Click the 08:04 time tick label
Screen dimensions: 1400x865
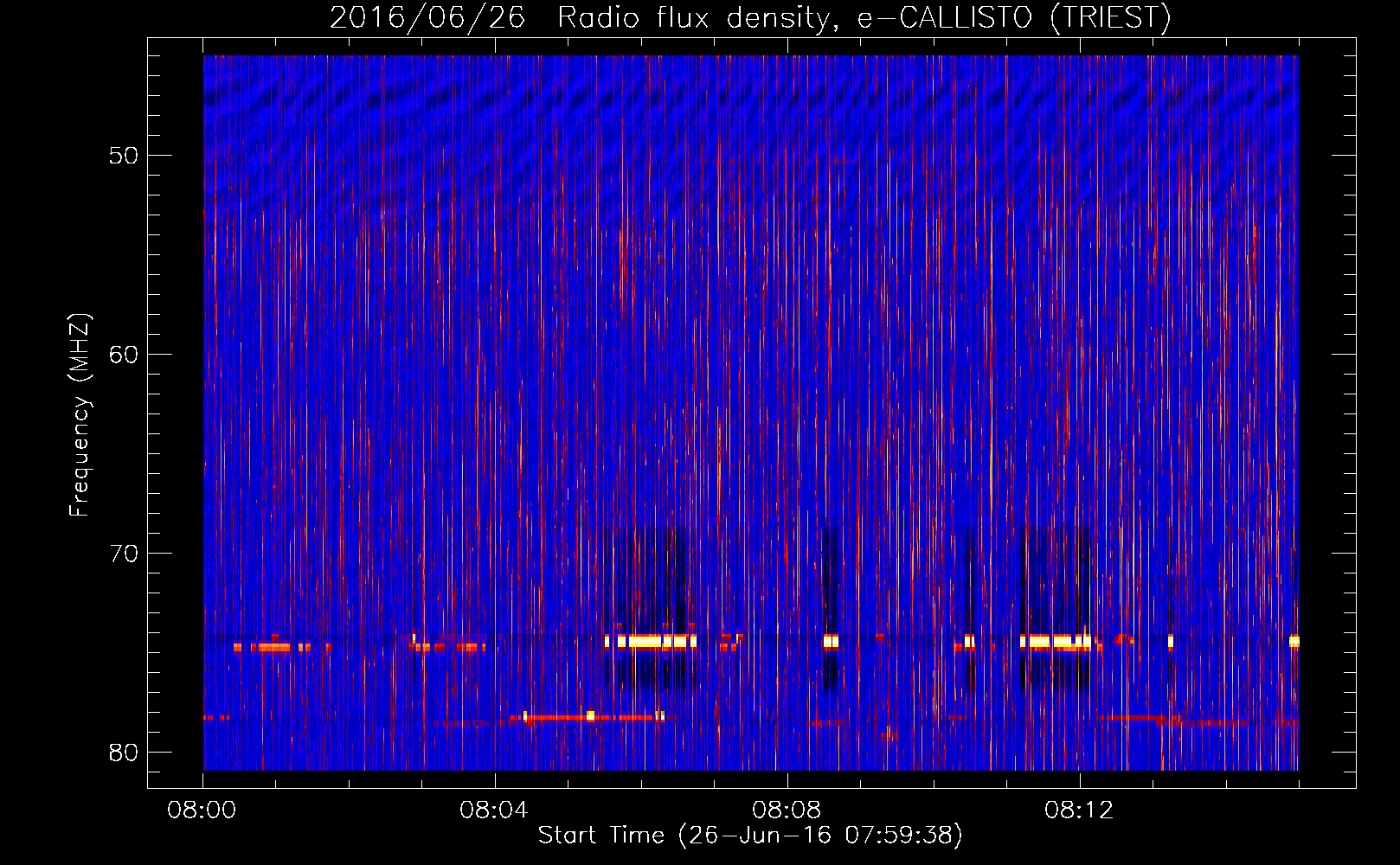point(494,811)
